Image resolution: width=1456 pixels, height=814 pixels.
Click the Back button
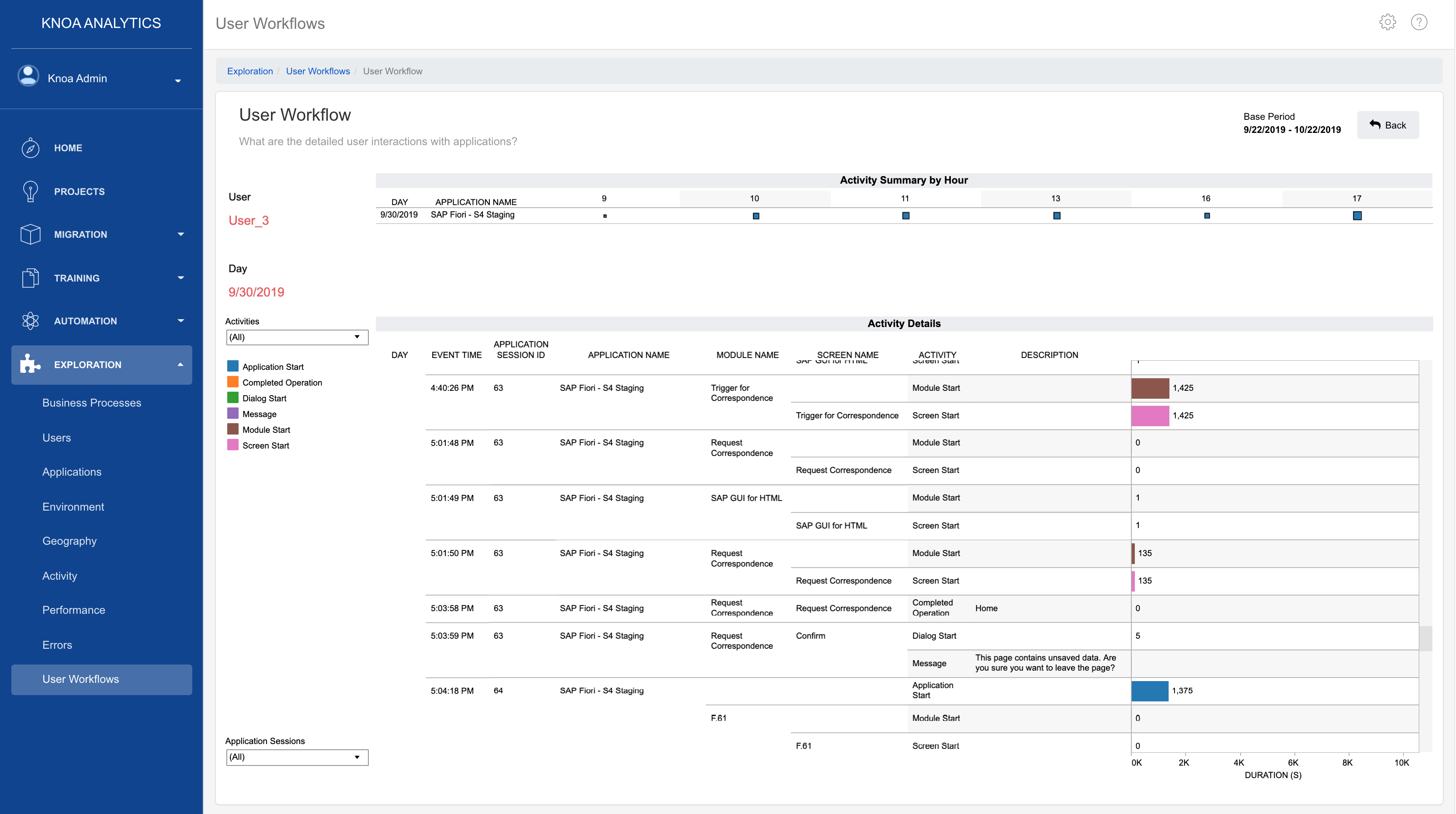1387,124
